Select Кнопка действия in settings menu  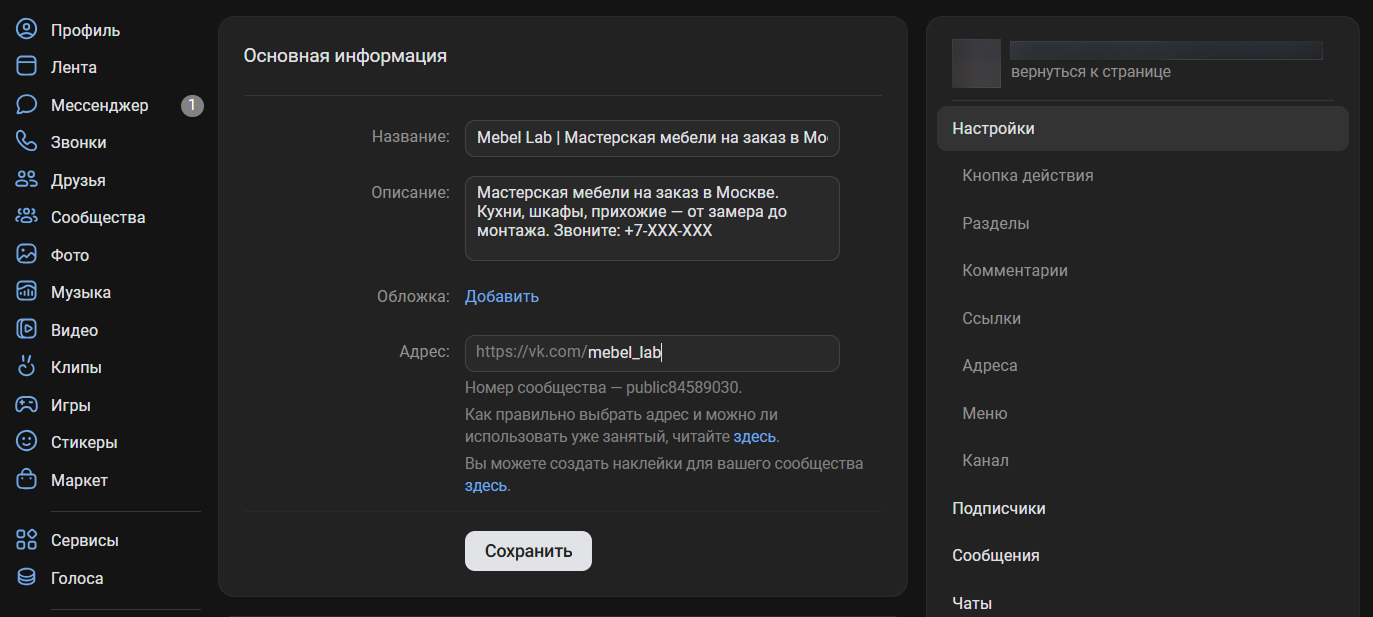[1027, 175]
